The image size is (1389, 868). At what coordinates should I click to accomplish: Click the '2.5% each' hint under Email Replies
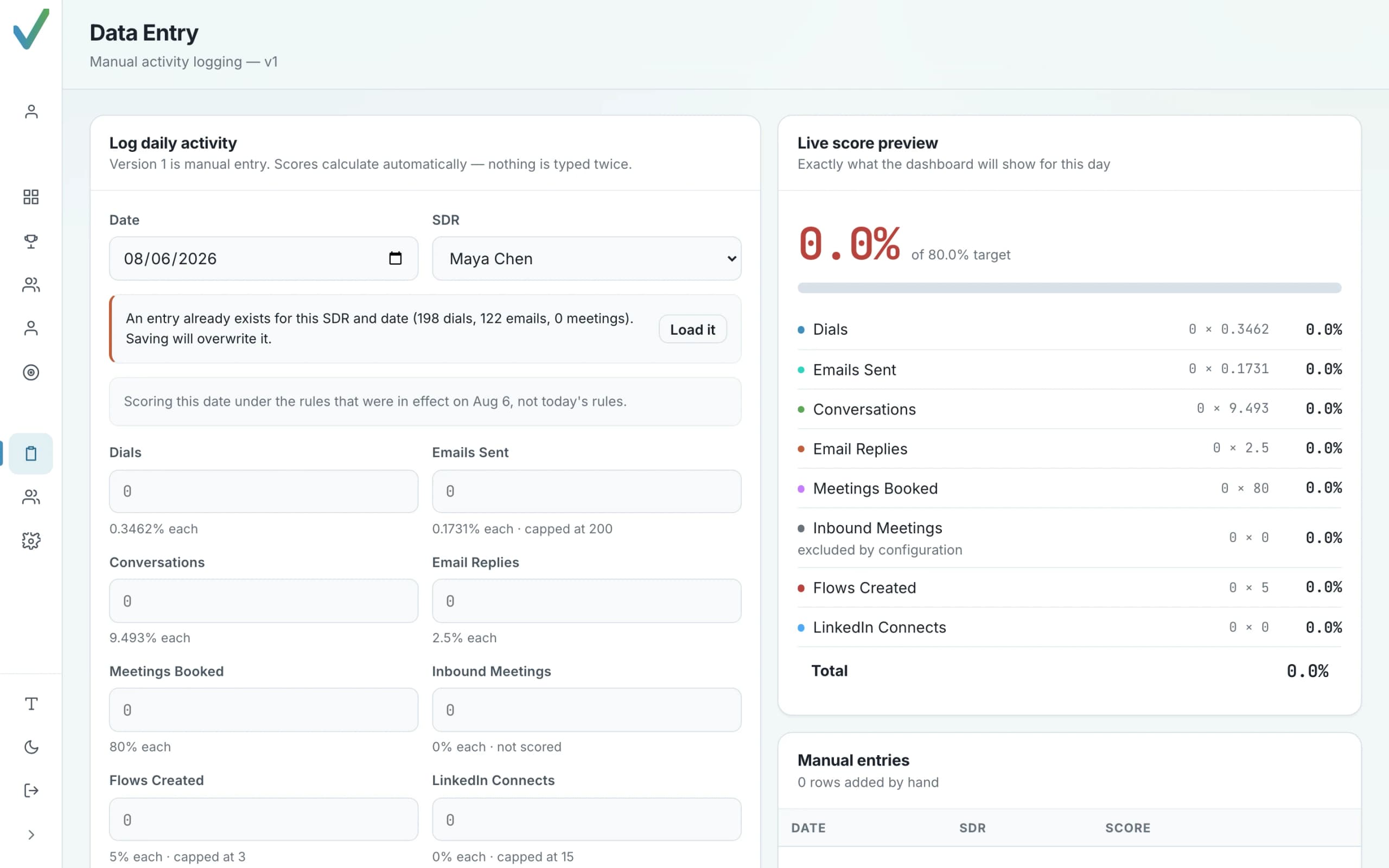(x=464, y=638)
